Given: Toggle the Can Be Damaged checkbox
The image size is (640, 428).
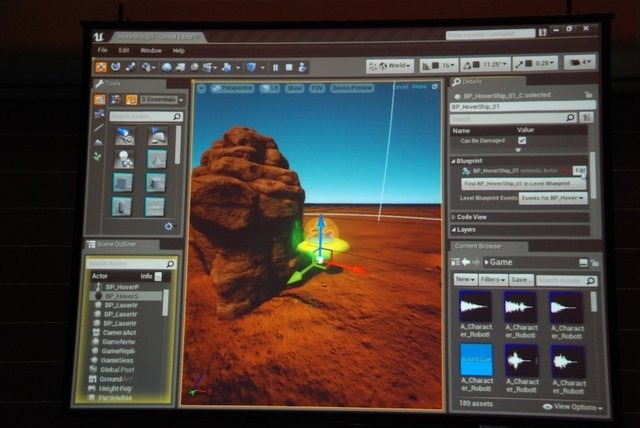Looking at the screenshot, I should 522,140.
